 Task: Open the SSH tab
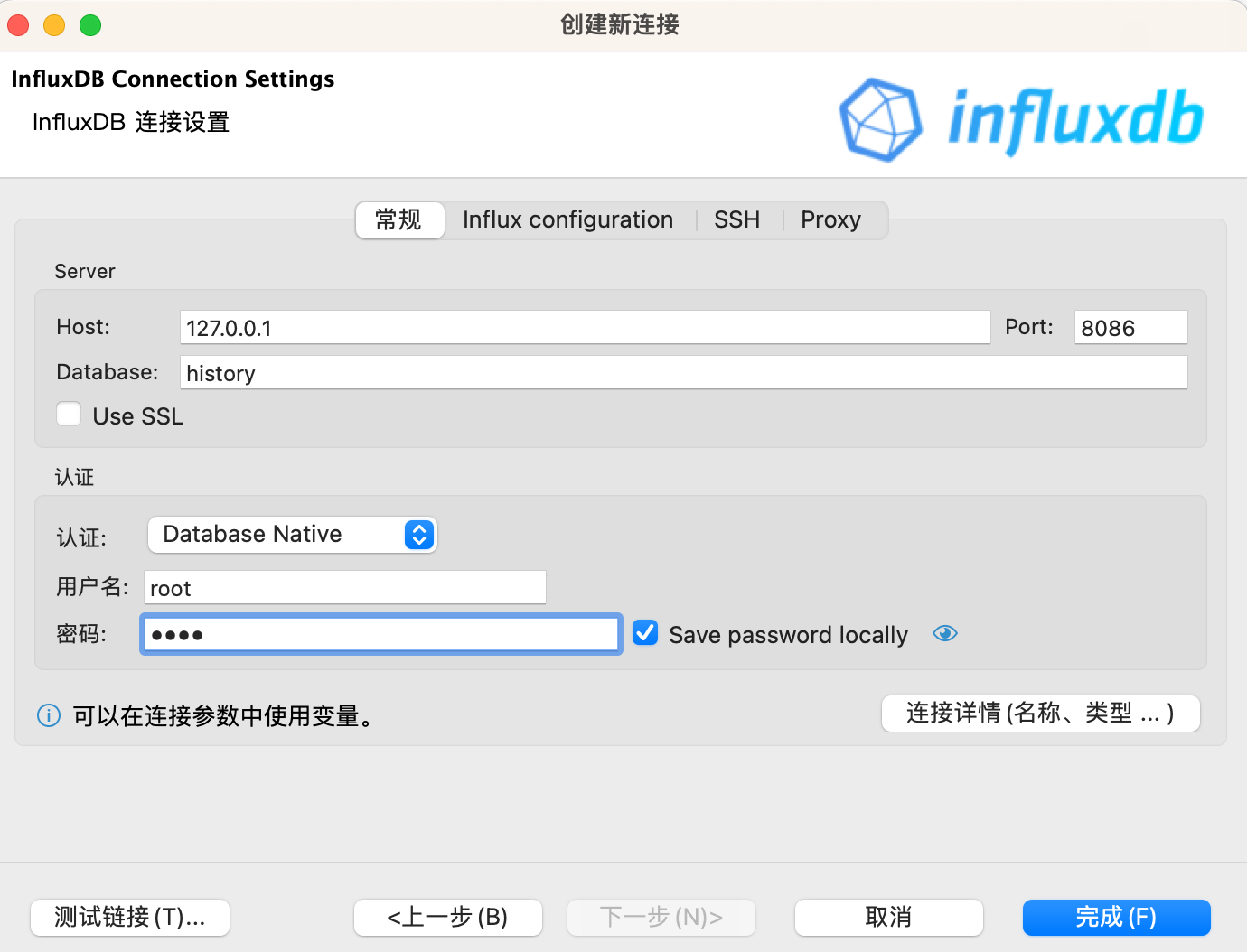point(736,219)
